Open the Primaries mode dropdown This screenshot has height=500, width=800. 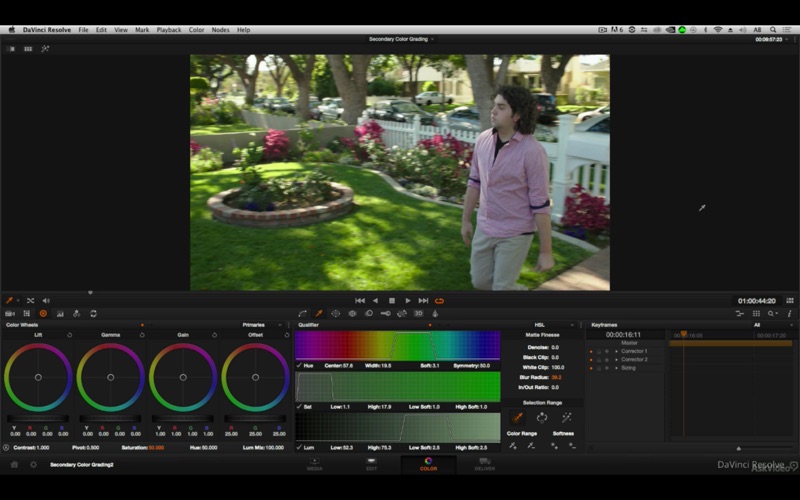[262, 325]
